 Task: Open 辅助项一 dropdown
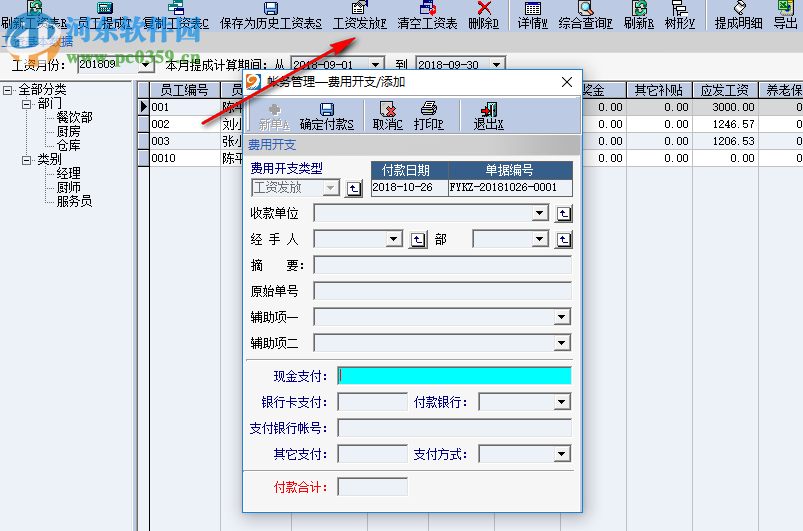562,317
